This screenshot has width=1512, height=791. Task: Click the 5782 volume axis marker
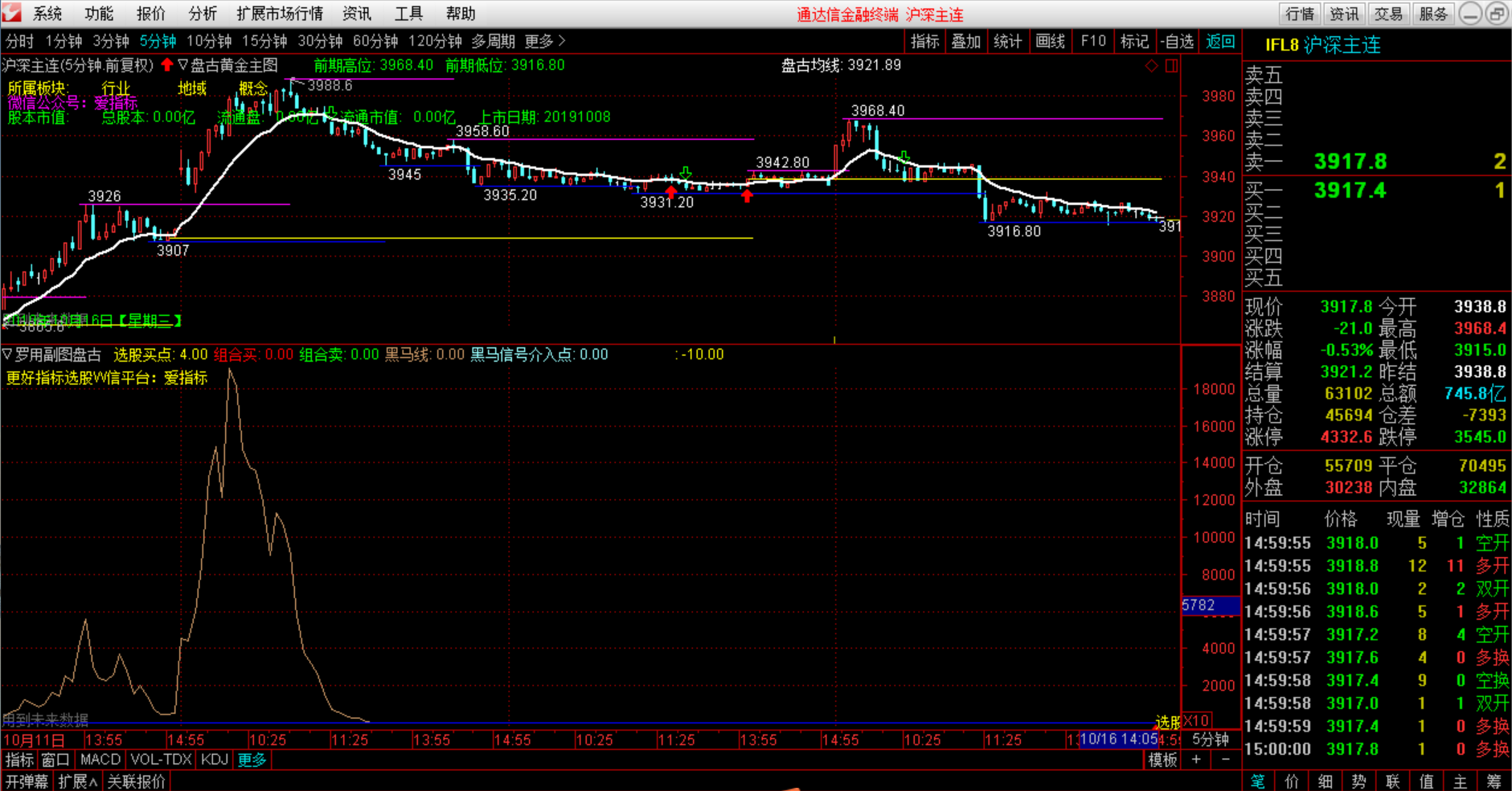(1199, 605)
